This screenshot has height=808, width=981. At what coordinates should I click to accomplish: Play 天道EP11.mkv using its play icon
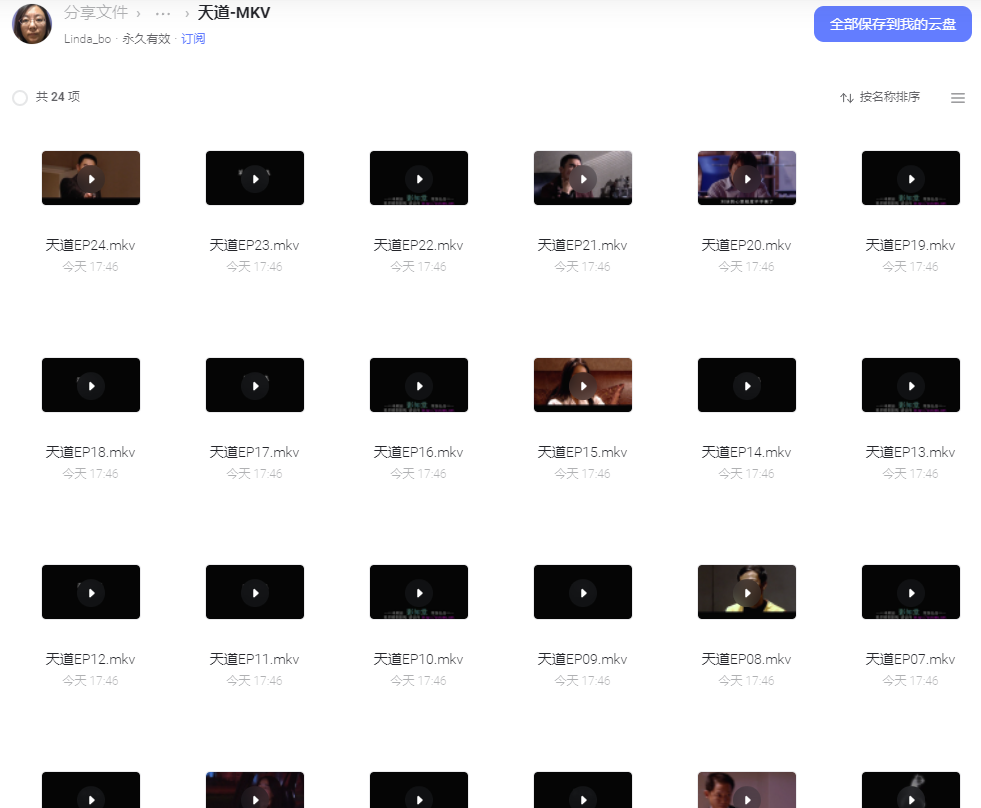point(255,593)
